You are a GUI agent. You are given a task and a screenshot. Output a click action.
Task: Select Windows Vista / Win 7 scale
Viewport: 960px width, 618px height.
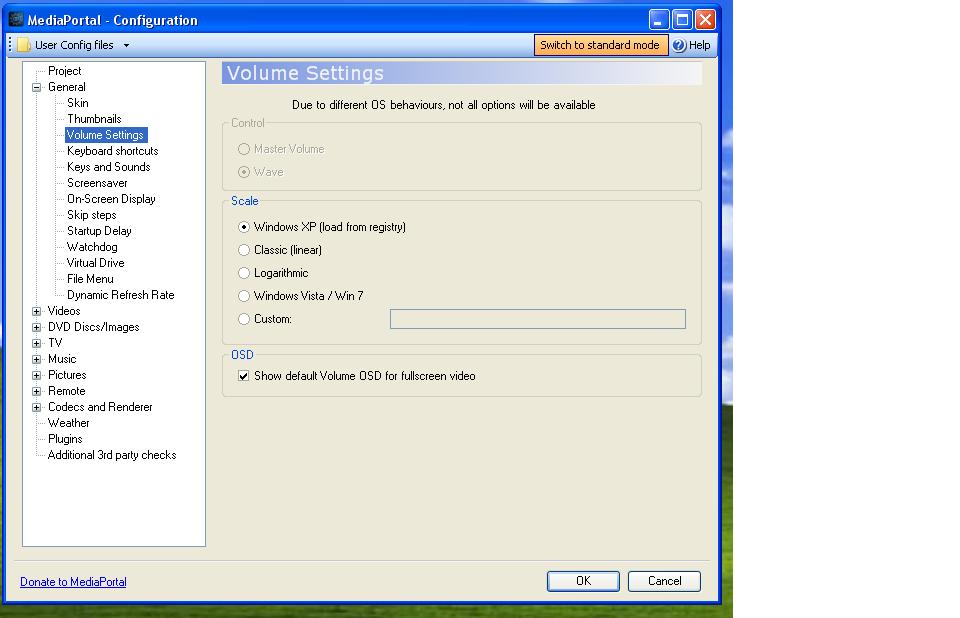click(244, 296)
